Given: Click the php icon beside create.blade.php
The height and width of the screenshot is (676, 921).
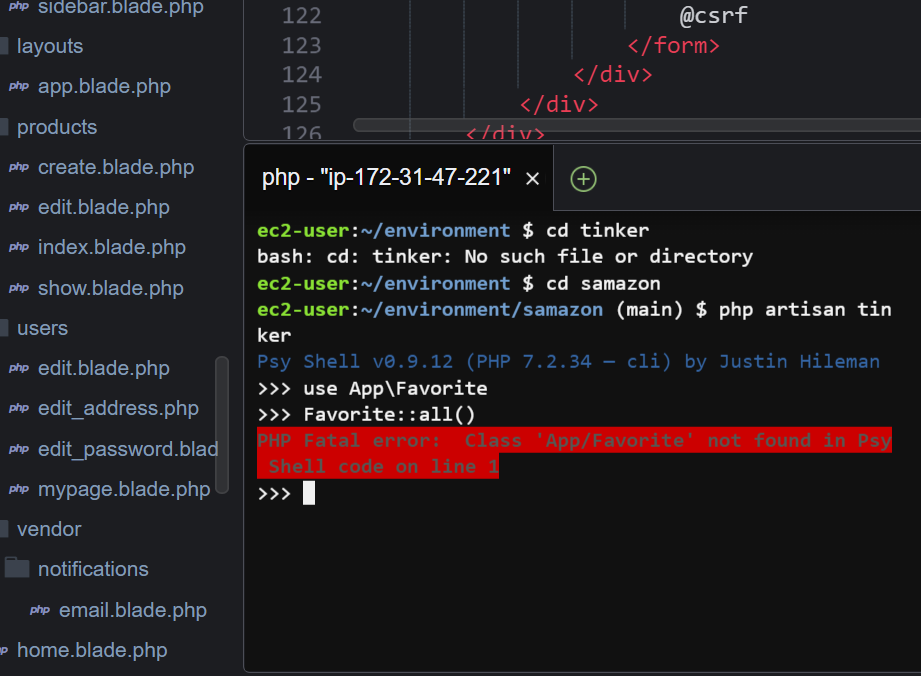Looking at the screenshot, I should 18,167.
